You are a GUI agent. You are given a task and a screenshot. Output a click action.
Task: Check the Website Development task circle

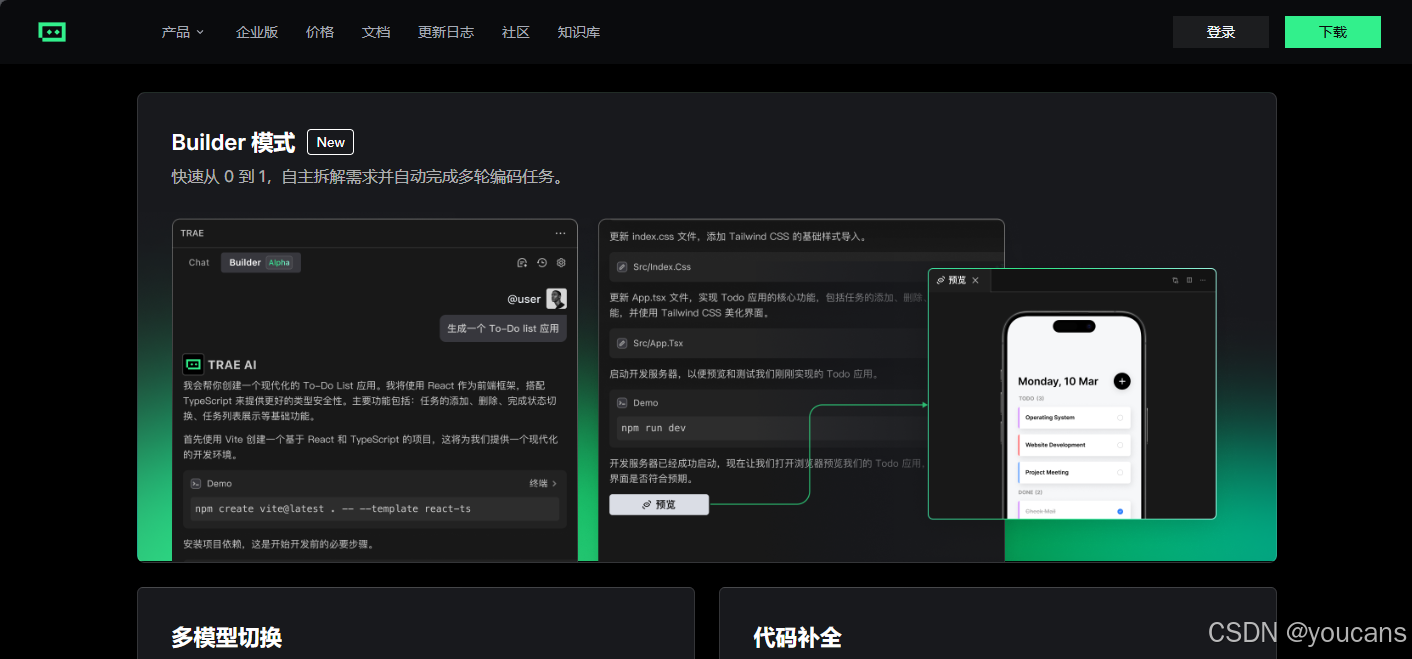coord(1120,445)
